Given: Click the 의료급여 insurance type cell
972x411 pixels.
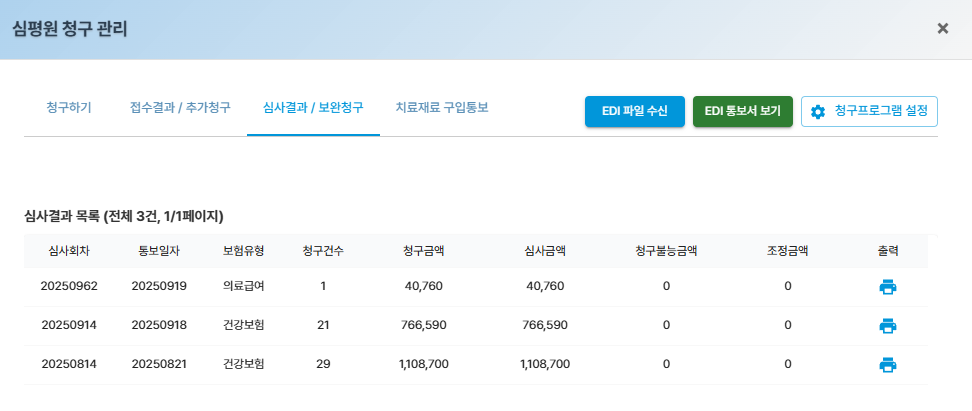Looking at the screenshot, I should pos(244,287).
